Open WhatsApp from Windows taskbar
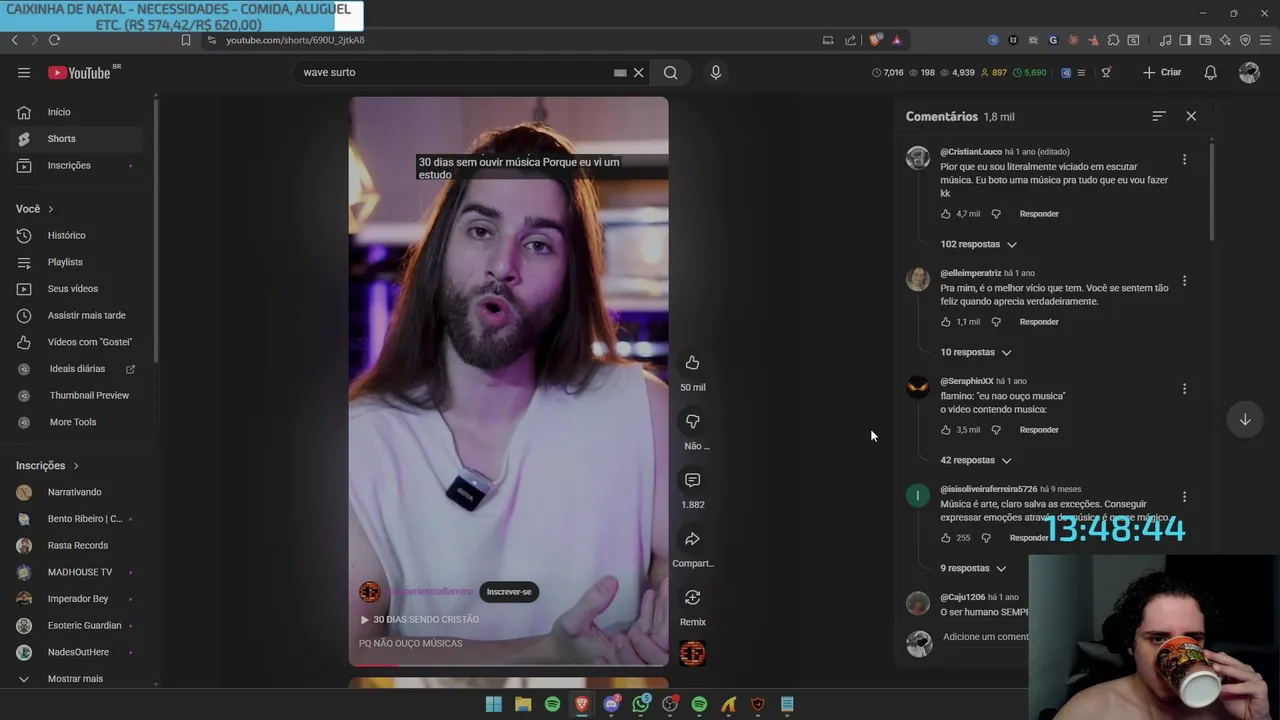 pyautogui.click(x=641, y=705)
